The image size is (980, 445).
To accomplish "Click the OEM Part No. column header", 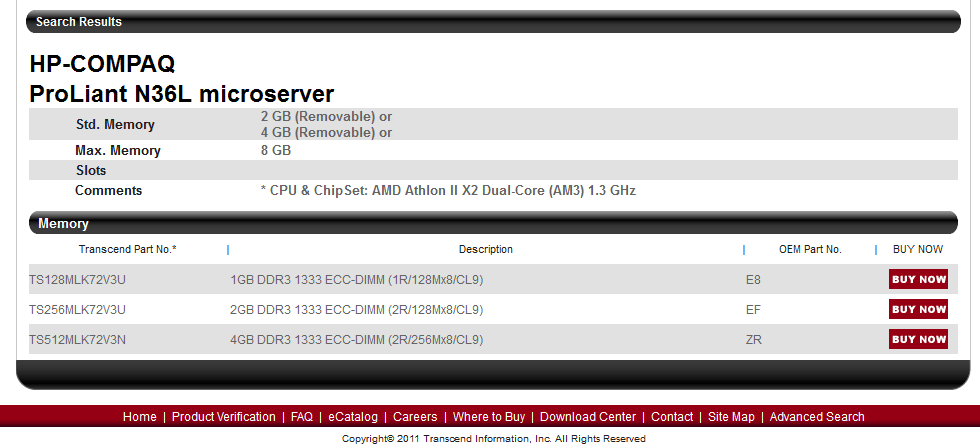I will tap(810, 249).
